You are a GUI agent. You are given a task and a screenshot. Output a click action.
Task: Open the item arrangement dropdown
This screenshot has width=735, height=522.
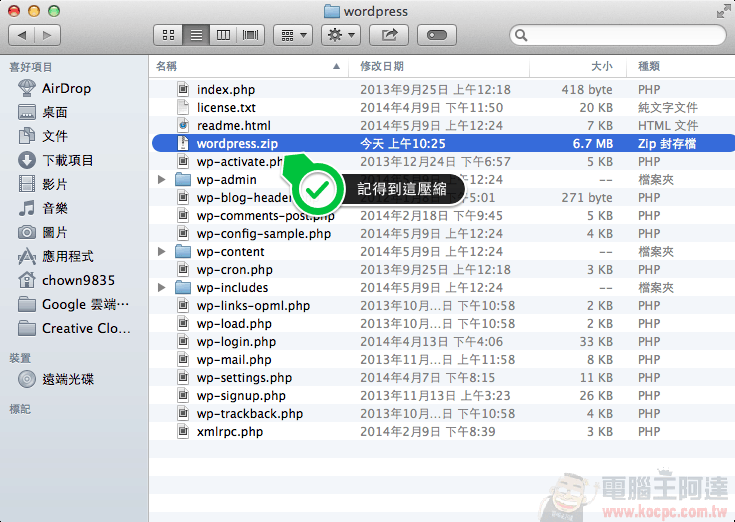[x=293, y=35]
